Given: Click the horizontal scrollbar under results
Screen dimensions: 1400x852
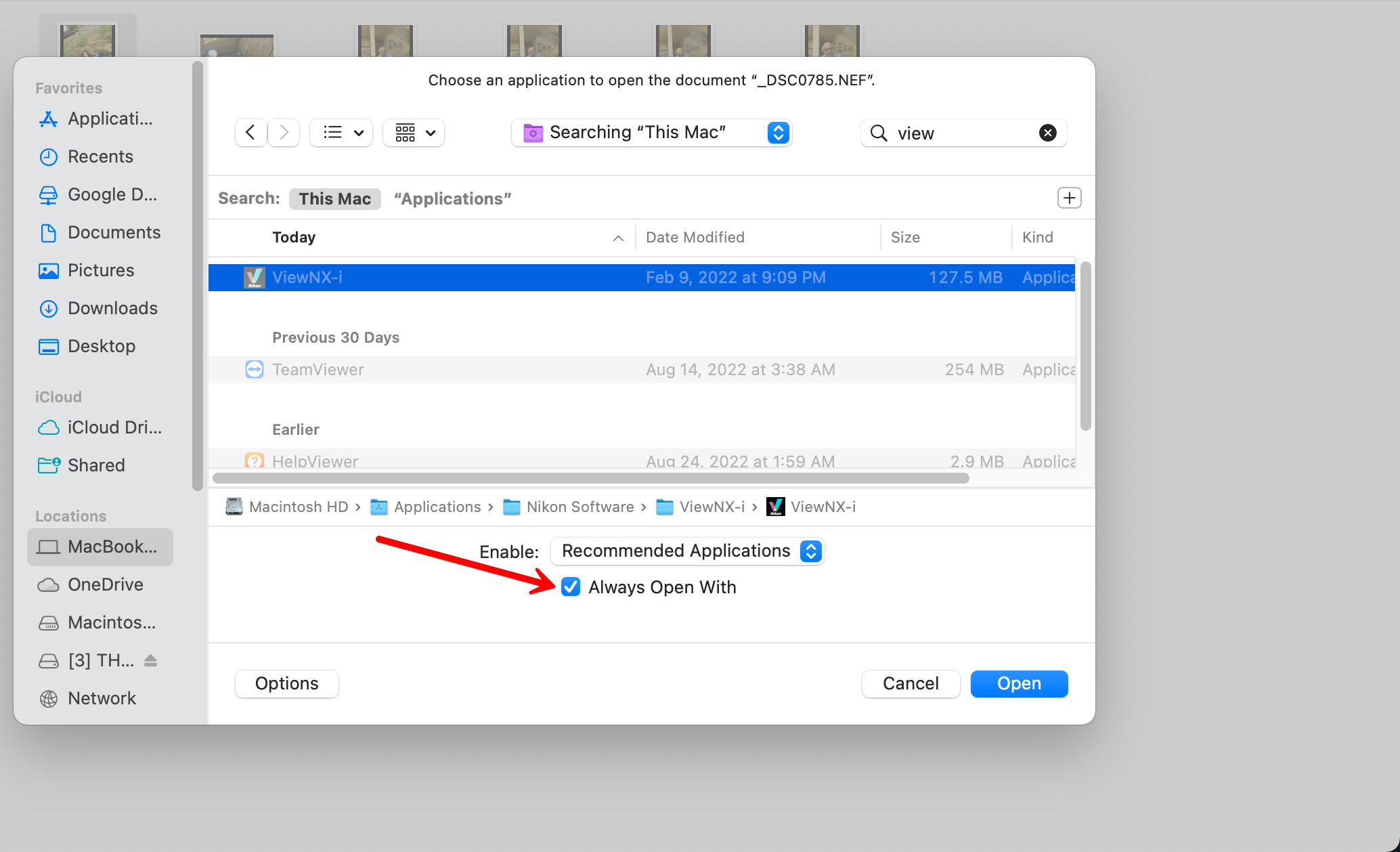Looking at the screenshot, I should tap(590, 478).
